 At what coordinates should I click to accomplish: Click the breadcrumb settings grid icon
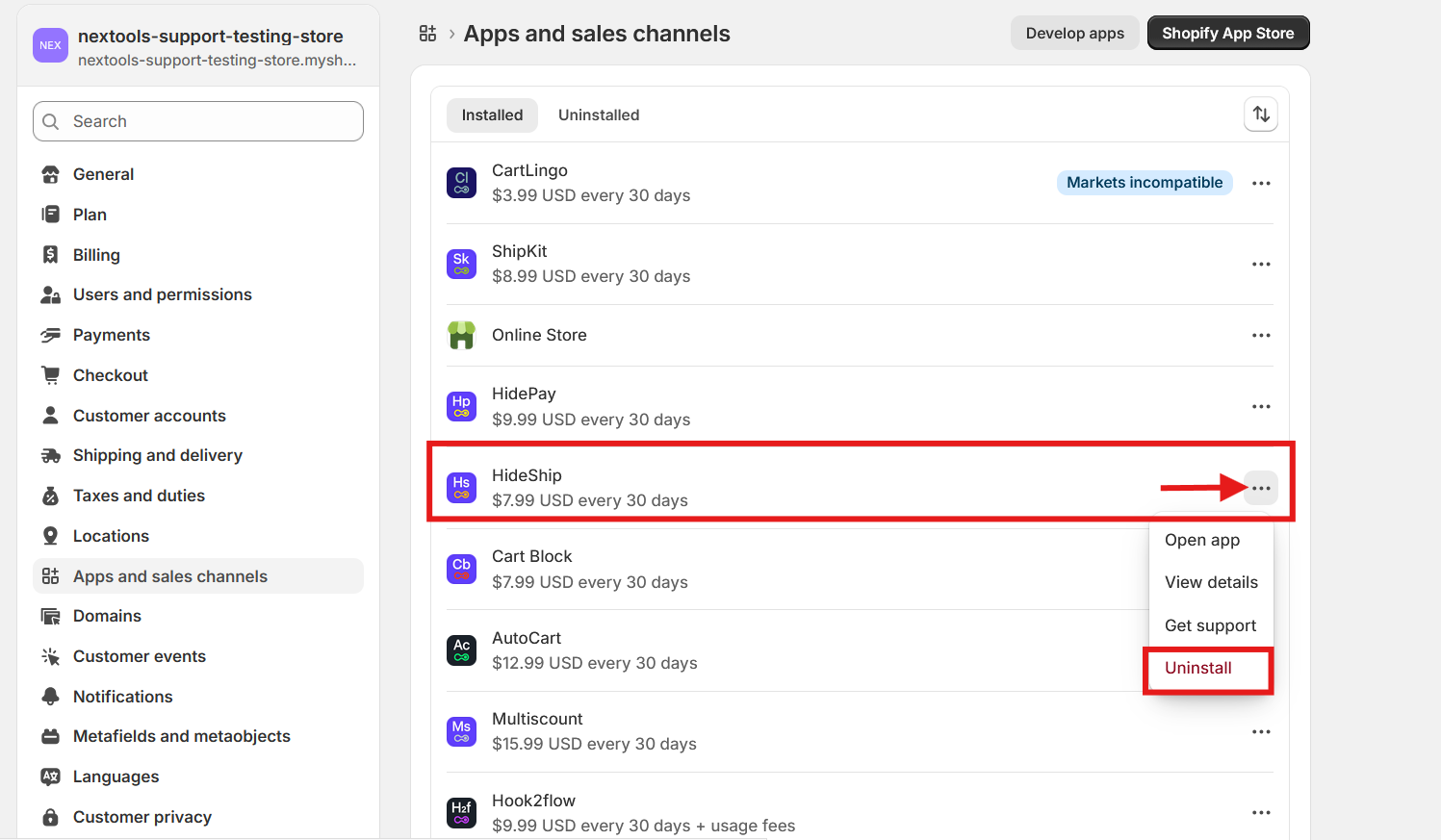(428, 34)
